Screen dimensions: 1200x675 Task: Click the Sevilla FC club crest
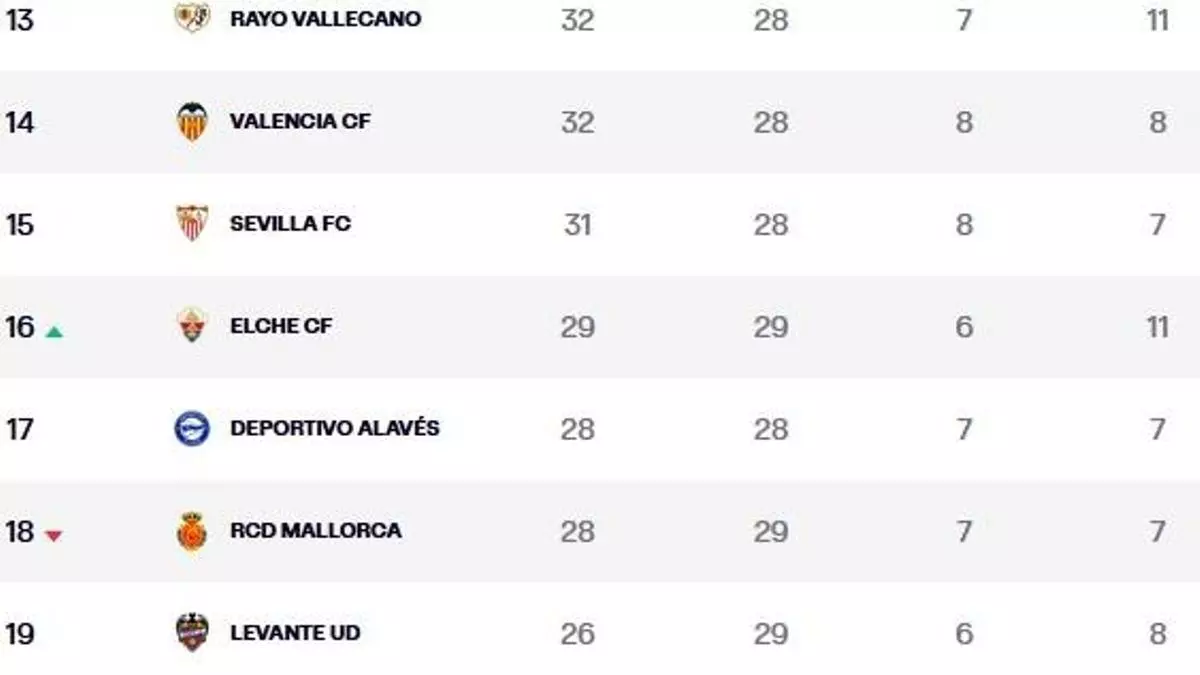(192, 223)
